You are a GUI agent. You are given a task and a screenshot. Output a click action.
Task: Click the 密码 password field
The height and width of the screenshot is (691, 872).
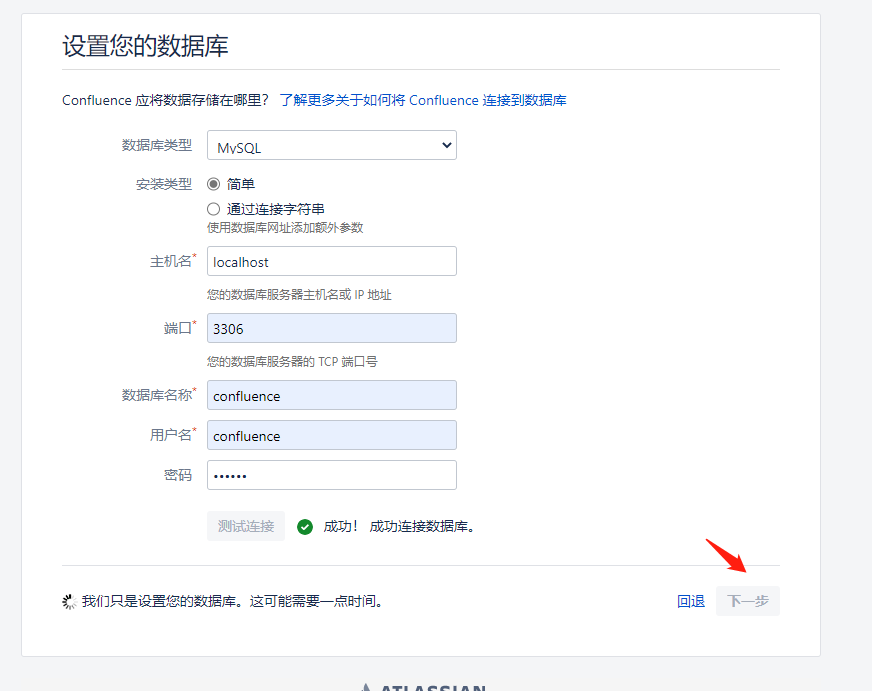pos(331,475)
